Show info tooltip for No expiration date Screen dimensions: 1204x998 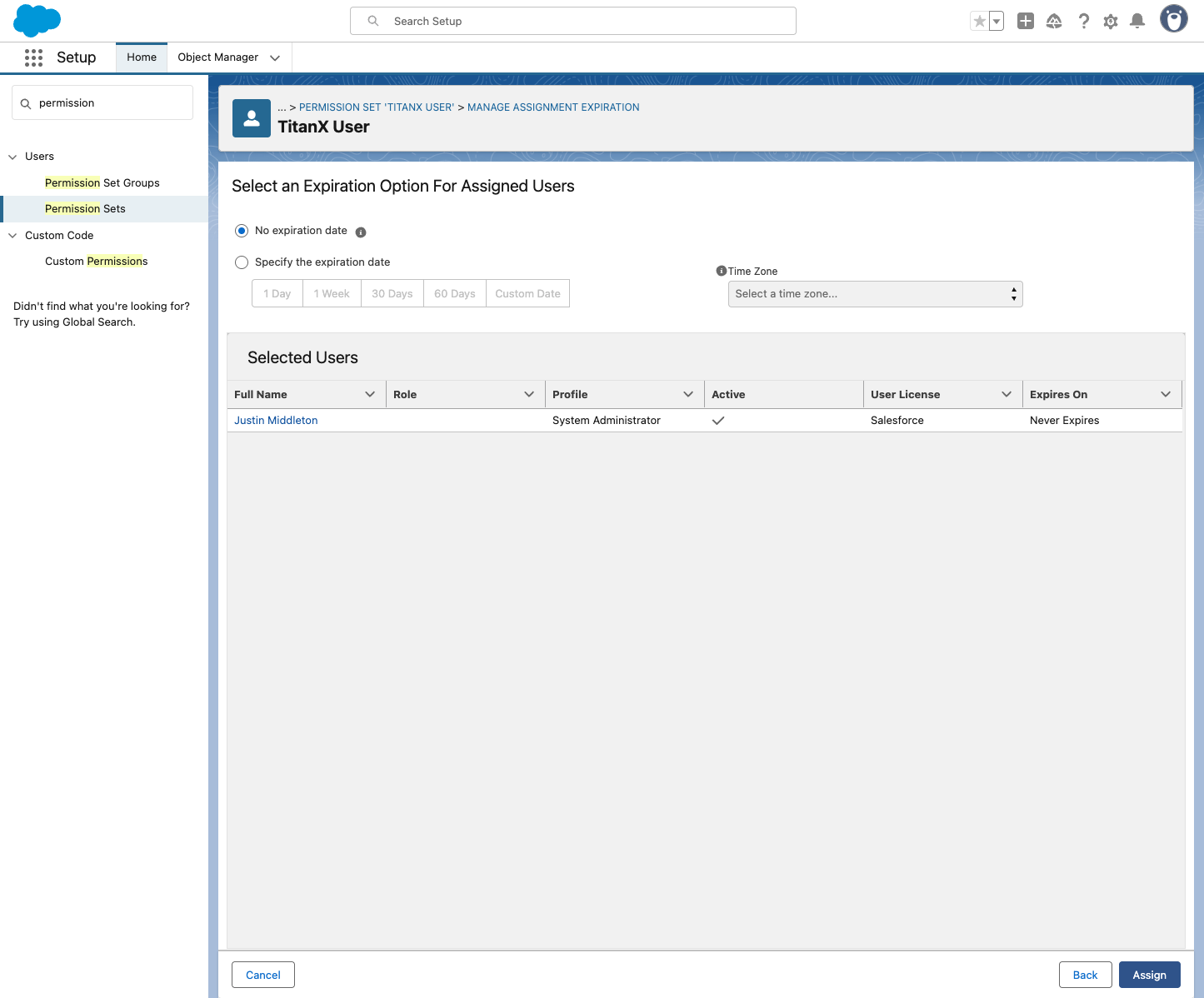pos(361,232)
